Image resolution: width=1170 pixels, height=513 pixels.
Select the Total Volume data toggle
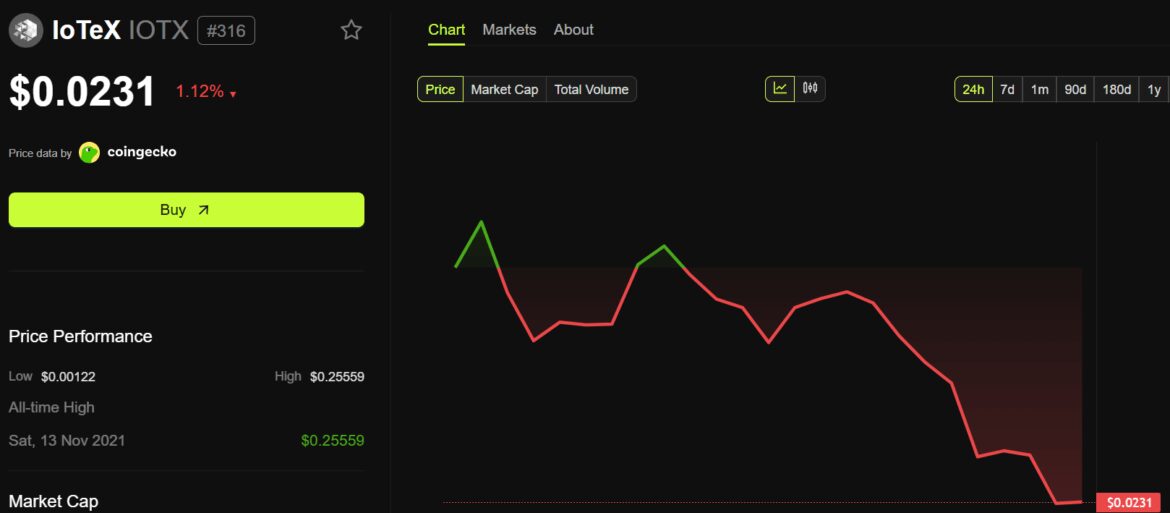pos(591,90)
